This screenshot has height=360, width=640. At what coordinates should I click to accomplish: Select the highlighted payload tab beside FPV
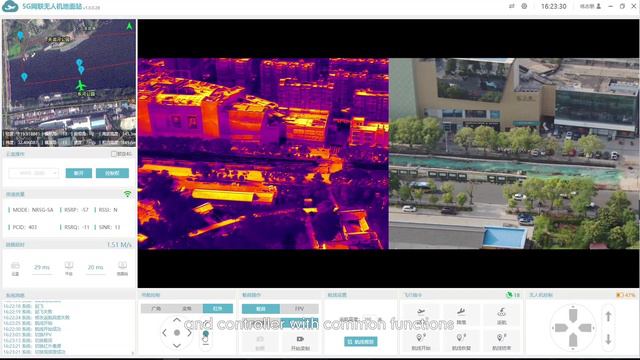click(261, 309)
